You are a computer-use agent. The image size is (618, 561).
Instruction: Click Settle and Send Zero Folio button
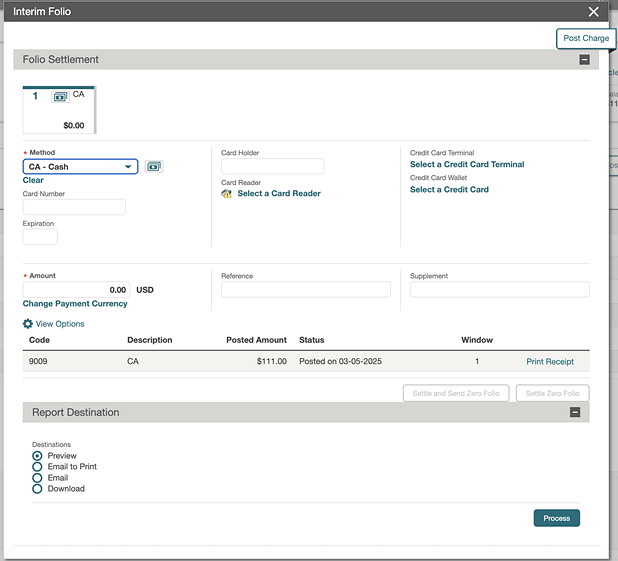456,393
